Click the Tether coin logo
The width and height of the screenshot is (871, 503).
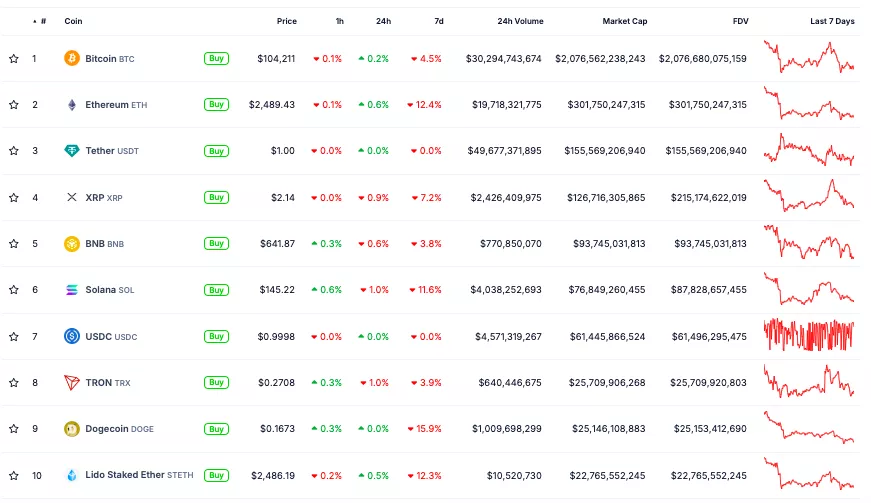click(71, 151)
